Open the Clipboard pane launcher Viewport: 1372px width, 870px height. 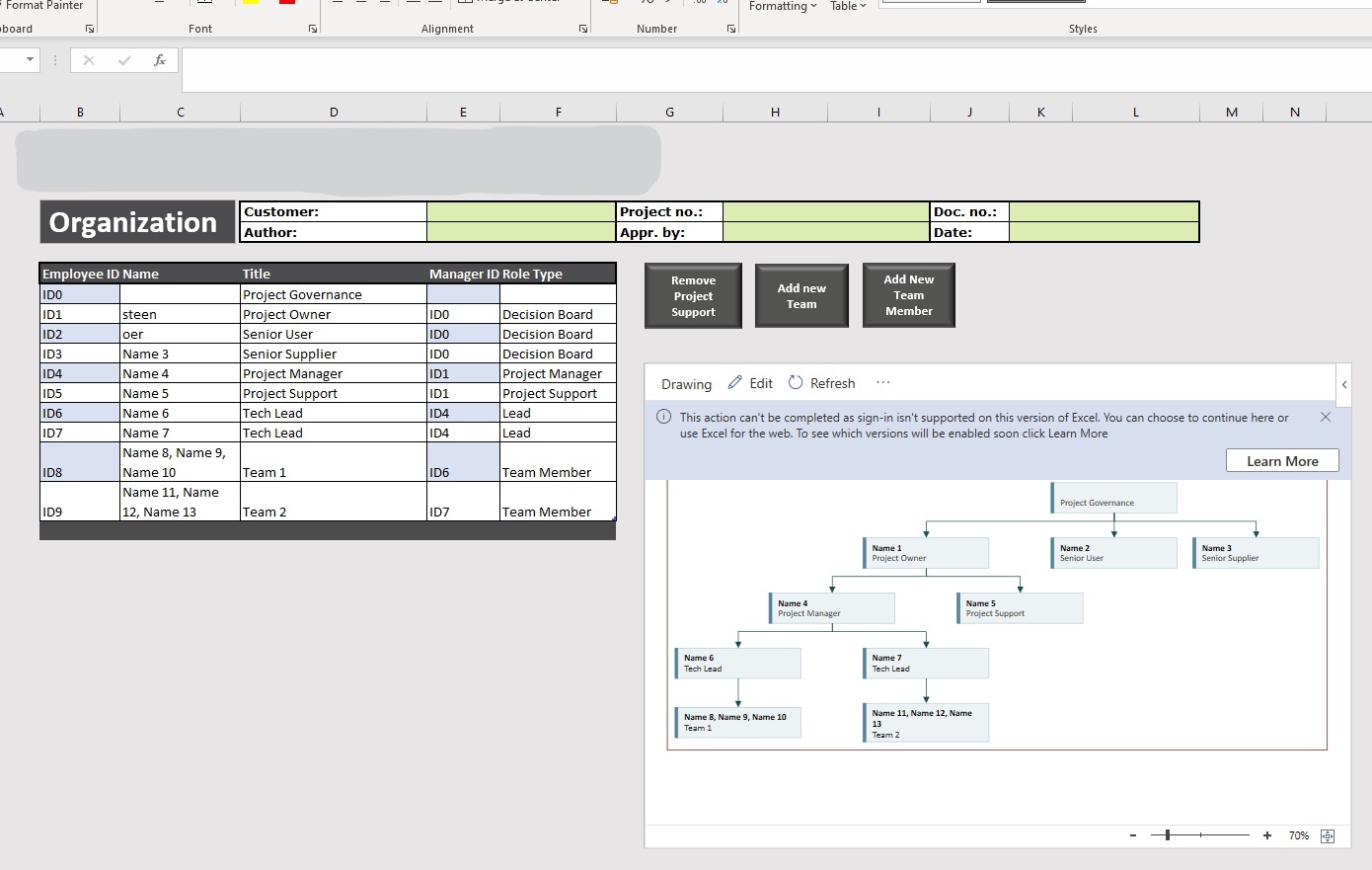[x=90, y=29]
